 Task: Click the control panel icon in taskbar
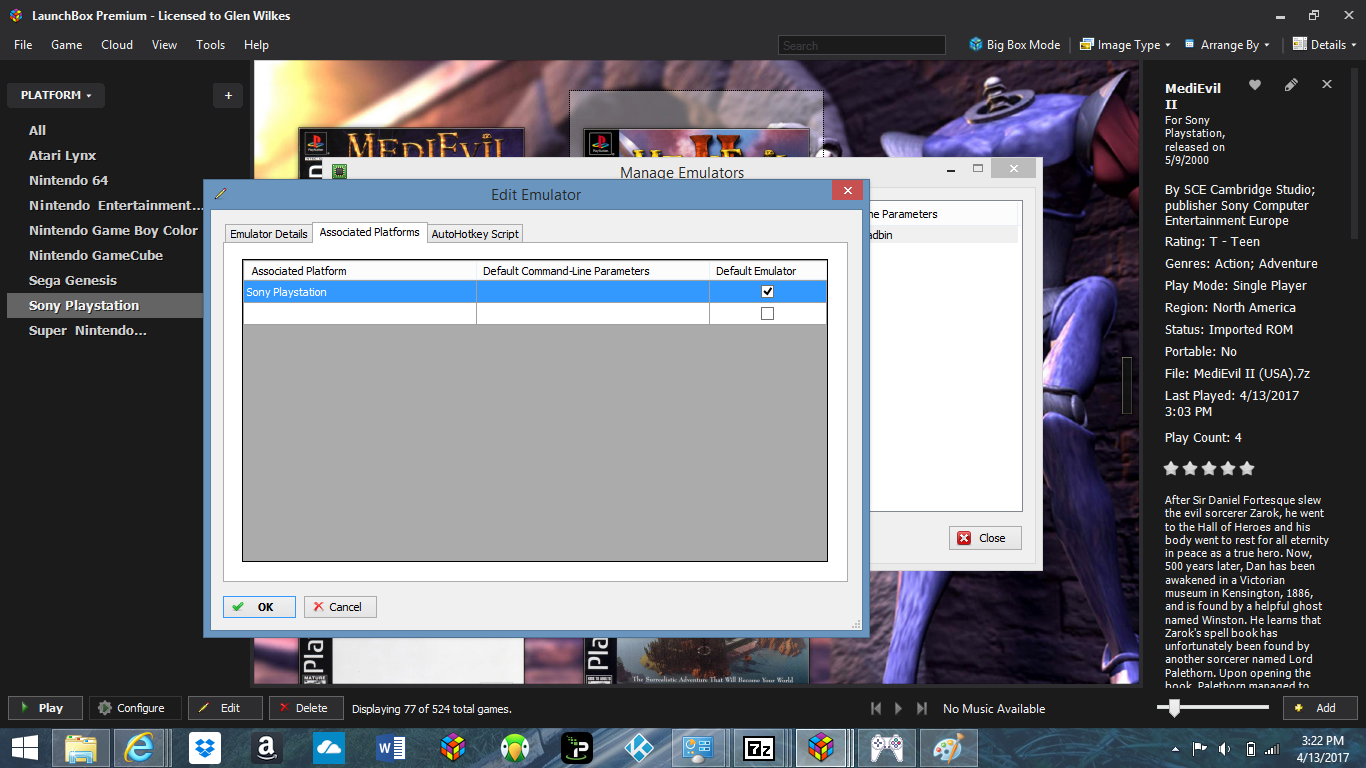[x=697, y=747]
